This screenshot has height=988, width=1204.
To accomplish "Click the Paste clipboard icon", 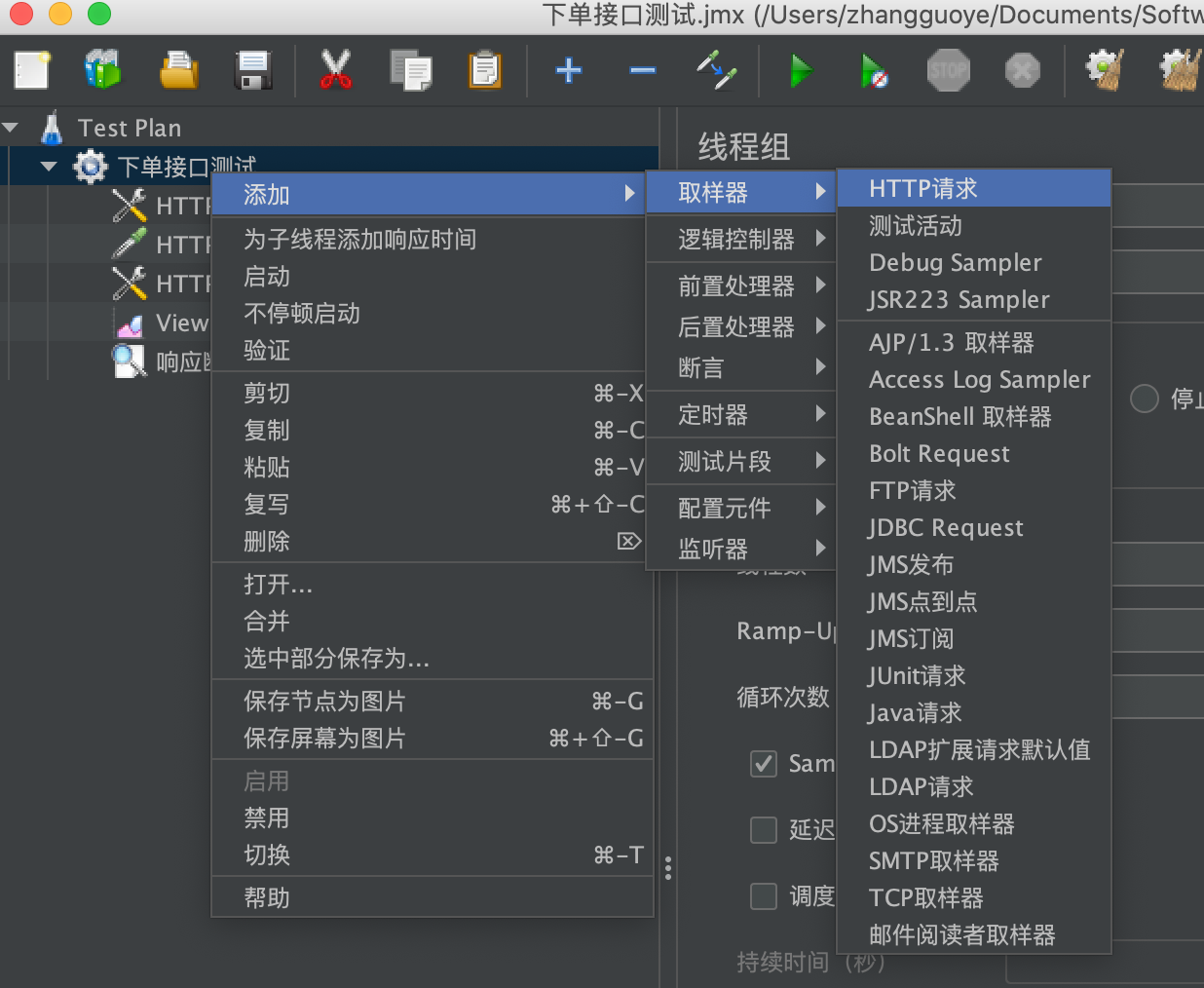I will point(484,70).
